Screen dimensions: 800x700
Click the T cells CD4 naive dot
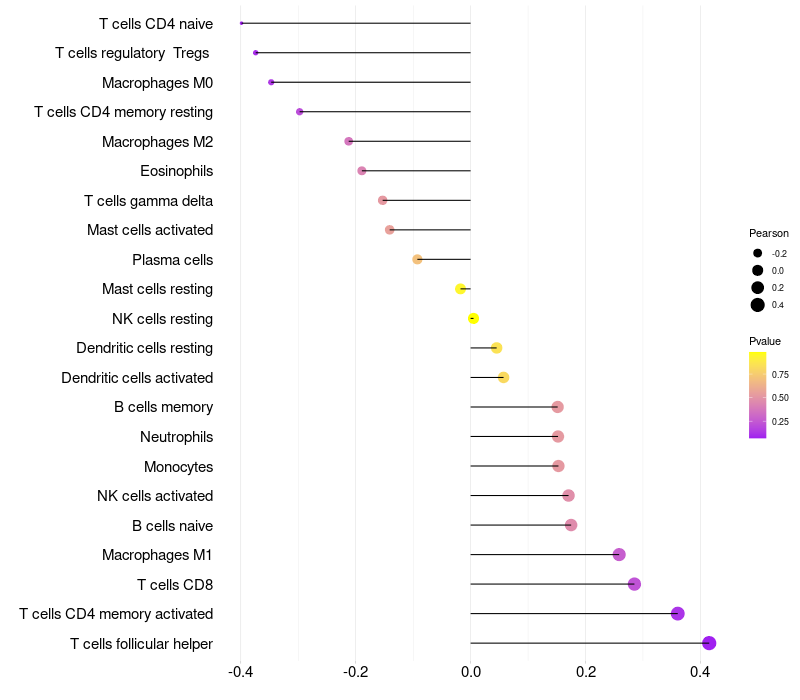241,23
